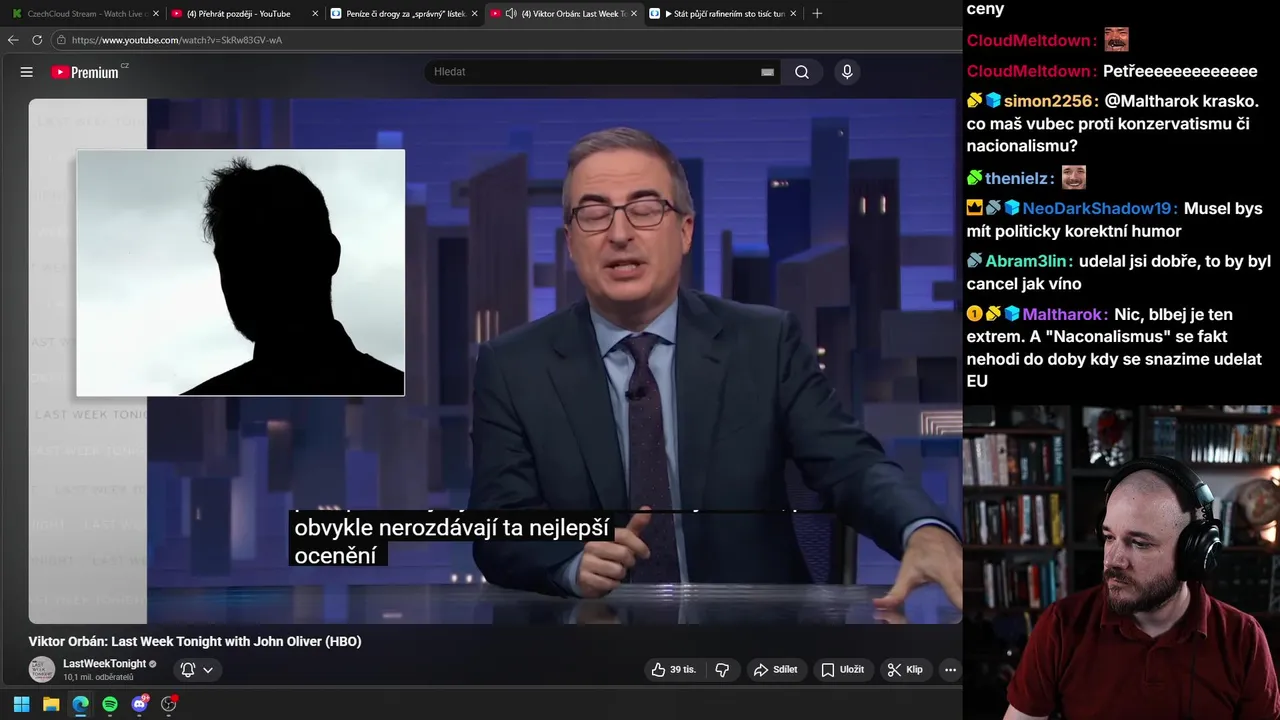Go back with browser back arrow

[x=13, y=40]
